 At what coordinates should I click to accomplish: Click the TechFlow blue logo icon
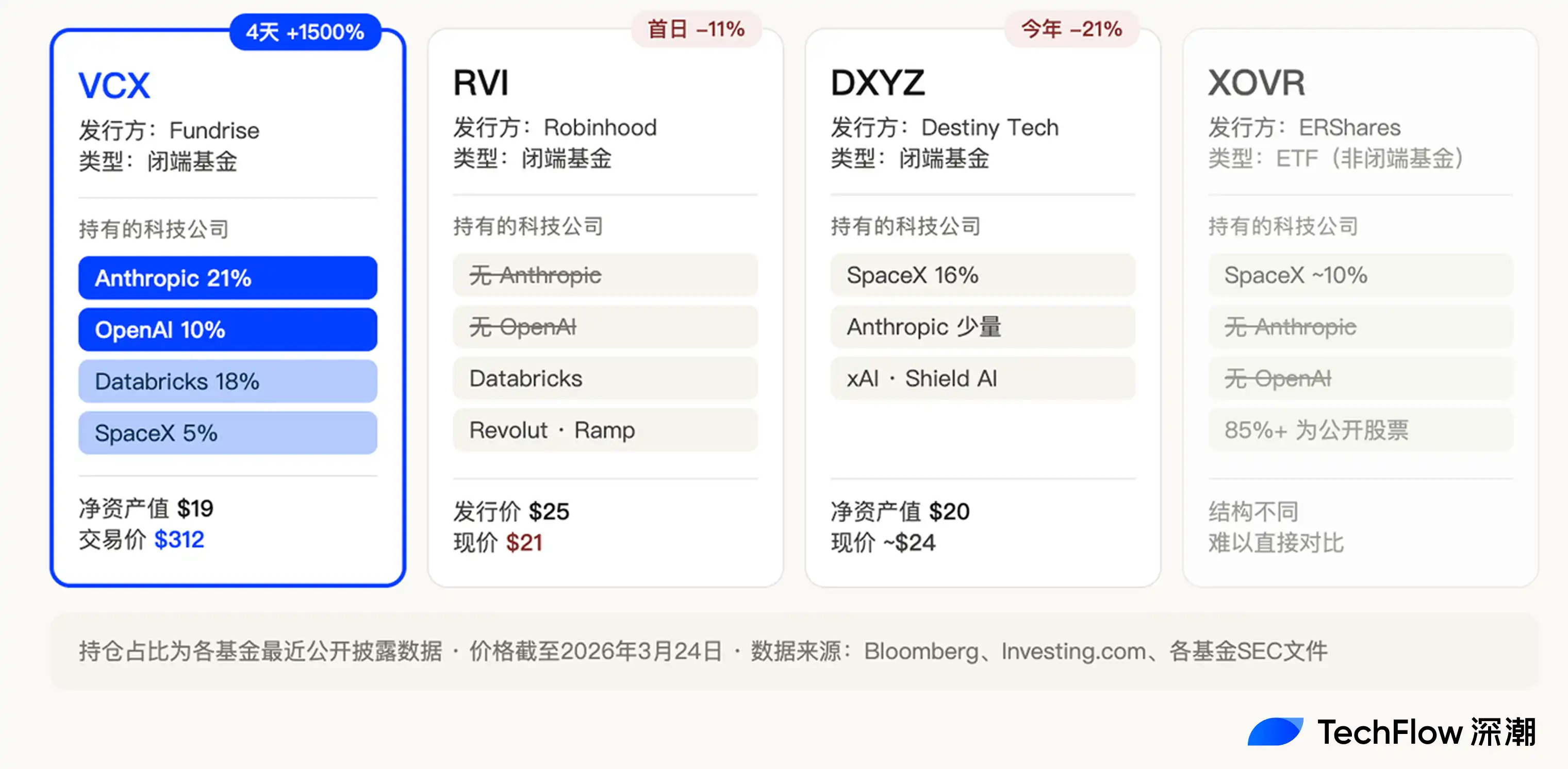click(x=1275, y=731)
